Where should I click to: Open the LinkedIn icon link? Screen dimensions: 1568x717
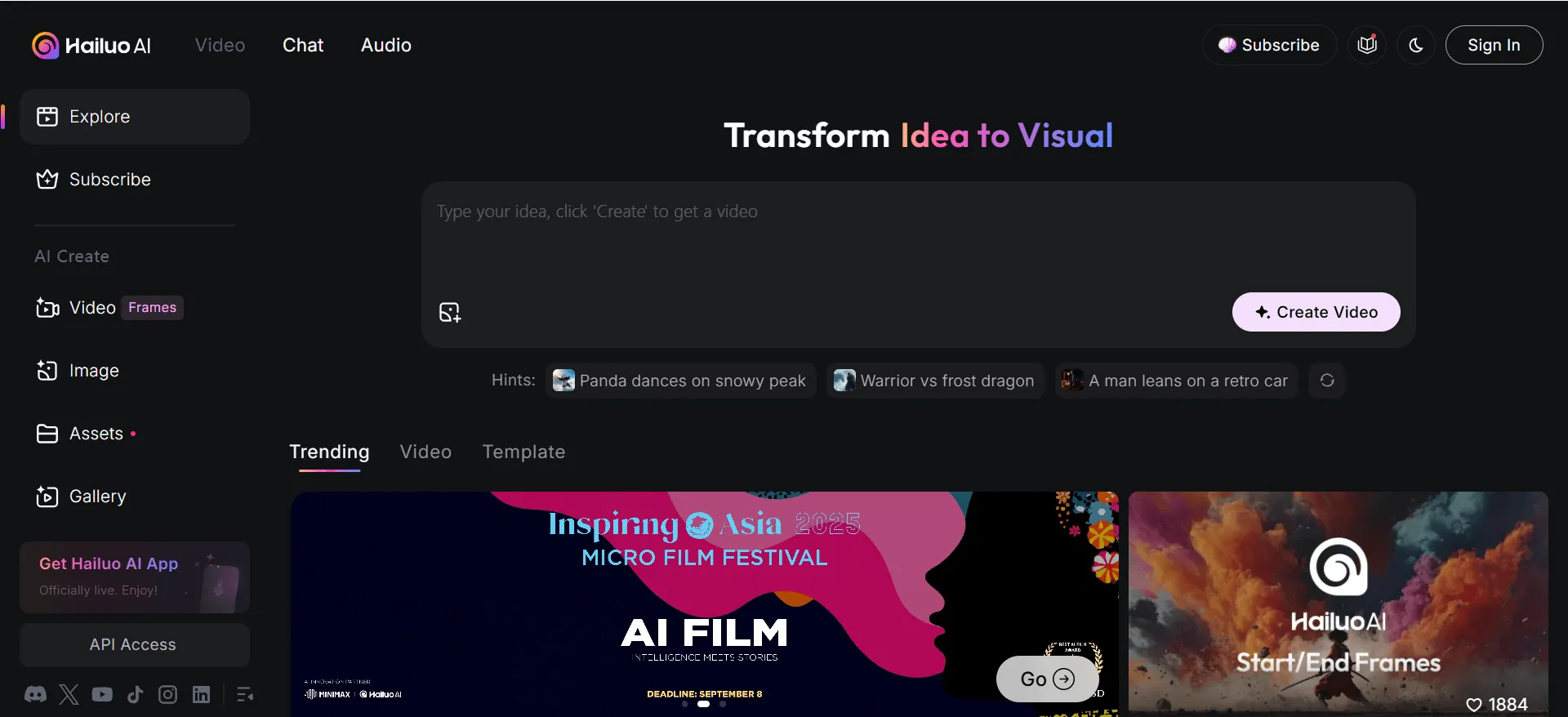pos(201,695)
